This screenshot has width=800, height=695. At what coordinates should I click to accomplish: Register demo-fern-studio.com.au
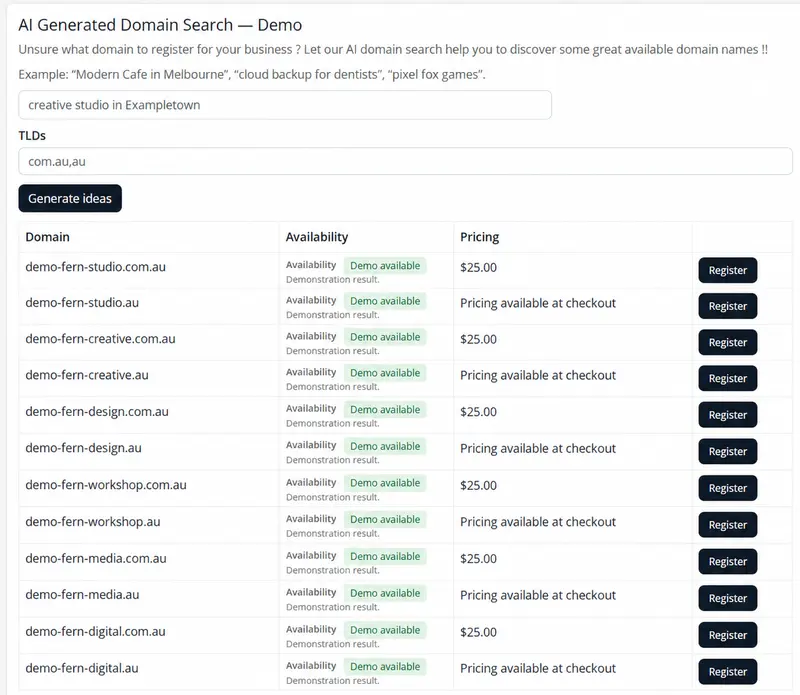(x=728, y=270)
